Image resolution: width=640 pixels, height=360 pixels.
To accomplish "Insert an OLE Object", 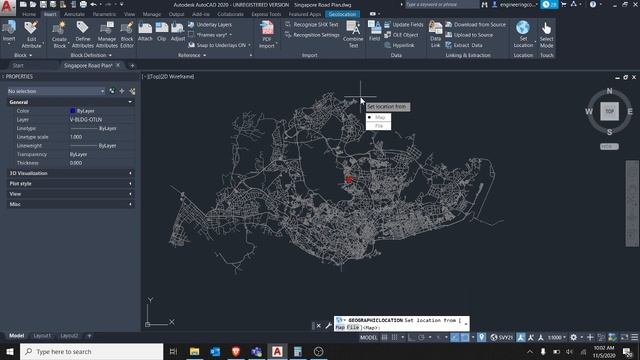I will [x=401, y=35].
